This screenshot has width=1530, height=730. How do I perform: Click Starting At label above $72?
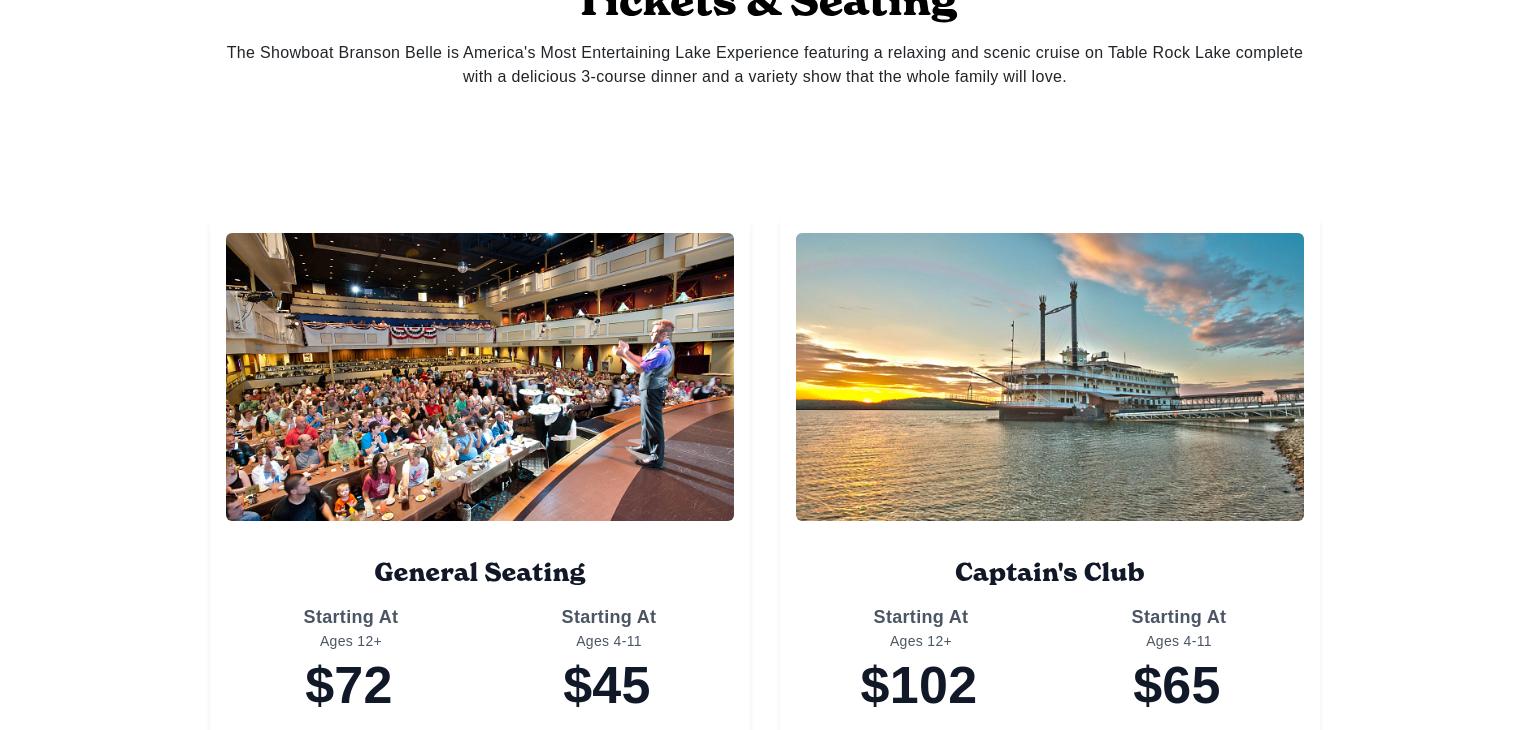(x=351, y=617)
